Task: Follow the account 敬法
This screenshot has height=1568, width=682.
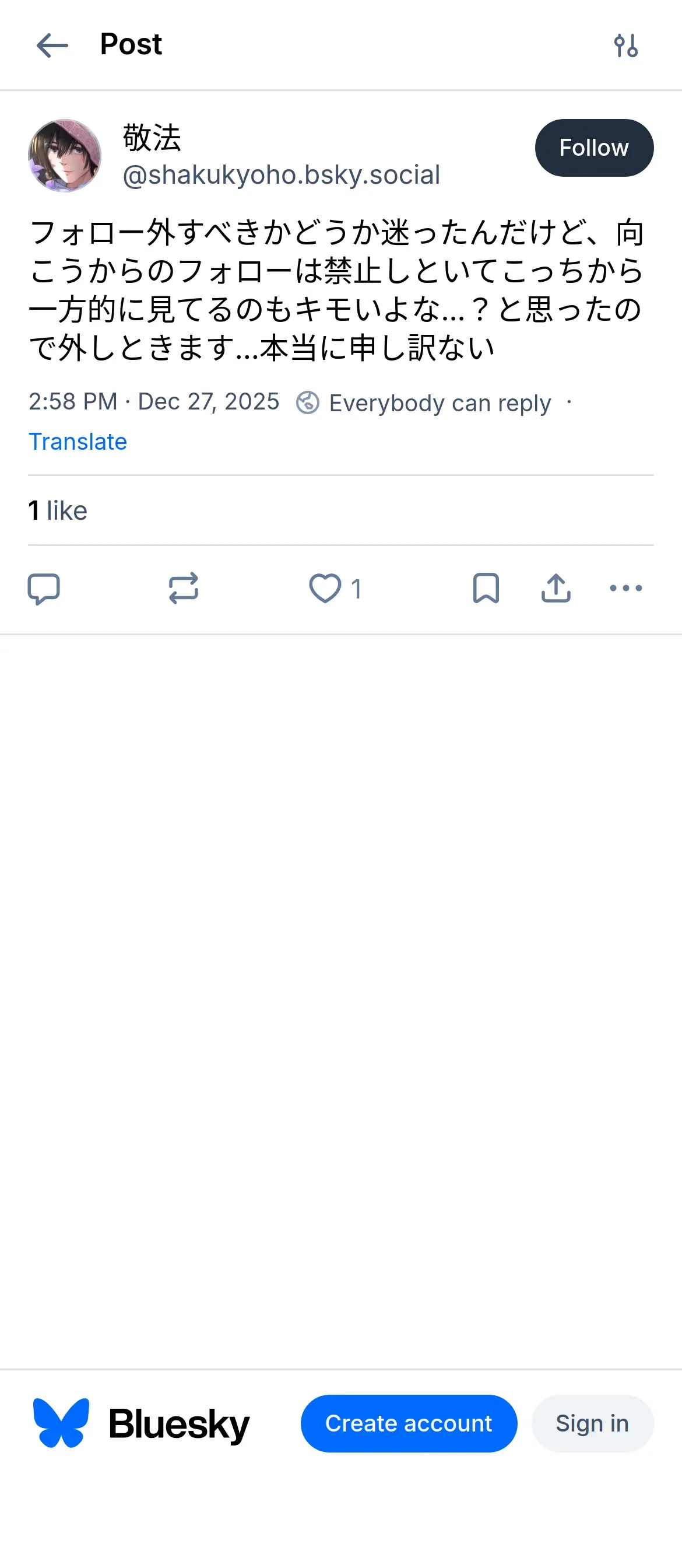Action: (593, 148)
